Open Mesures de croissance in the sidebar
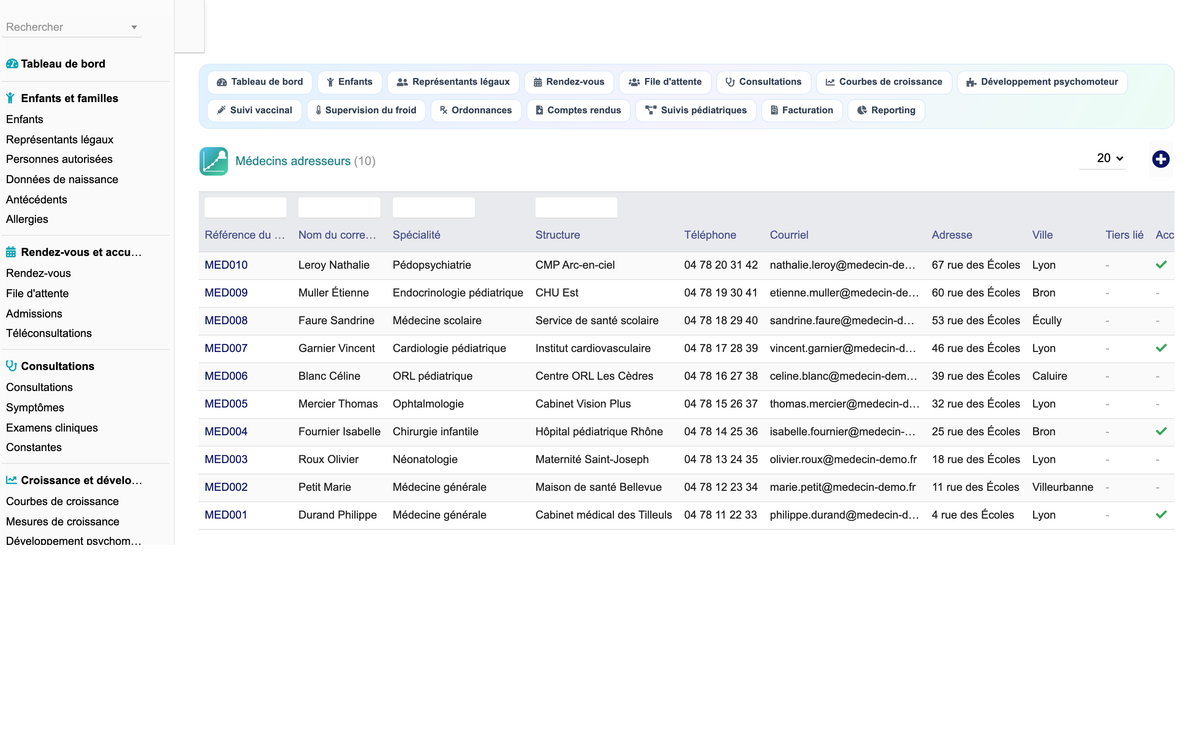 pyautogui.click(x=63, y=521)
